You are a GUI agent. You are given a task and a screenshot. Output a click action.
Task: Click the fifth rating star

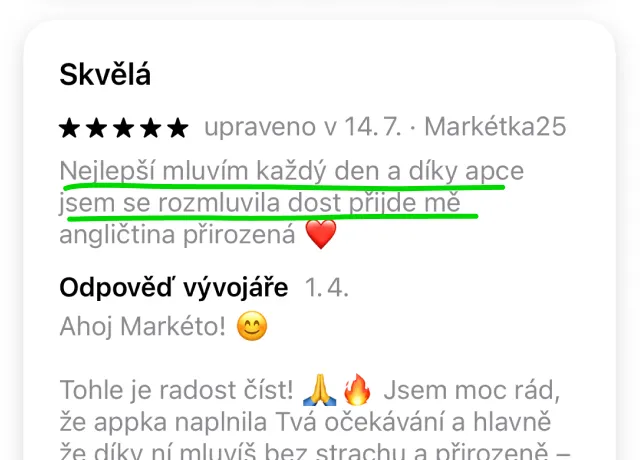[x=178, y=128]
